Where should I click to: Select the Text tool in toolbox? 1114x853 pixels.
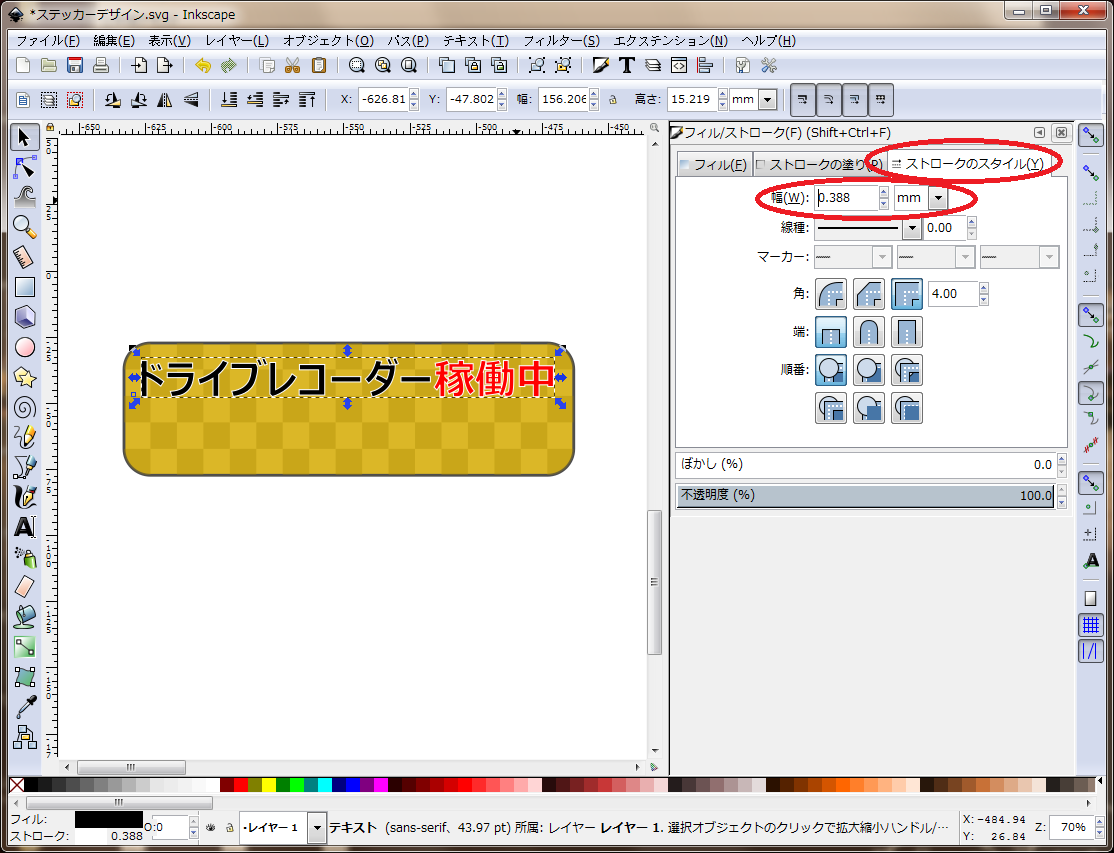(24, 527)
